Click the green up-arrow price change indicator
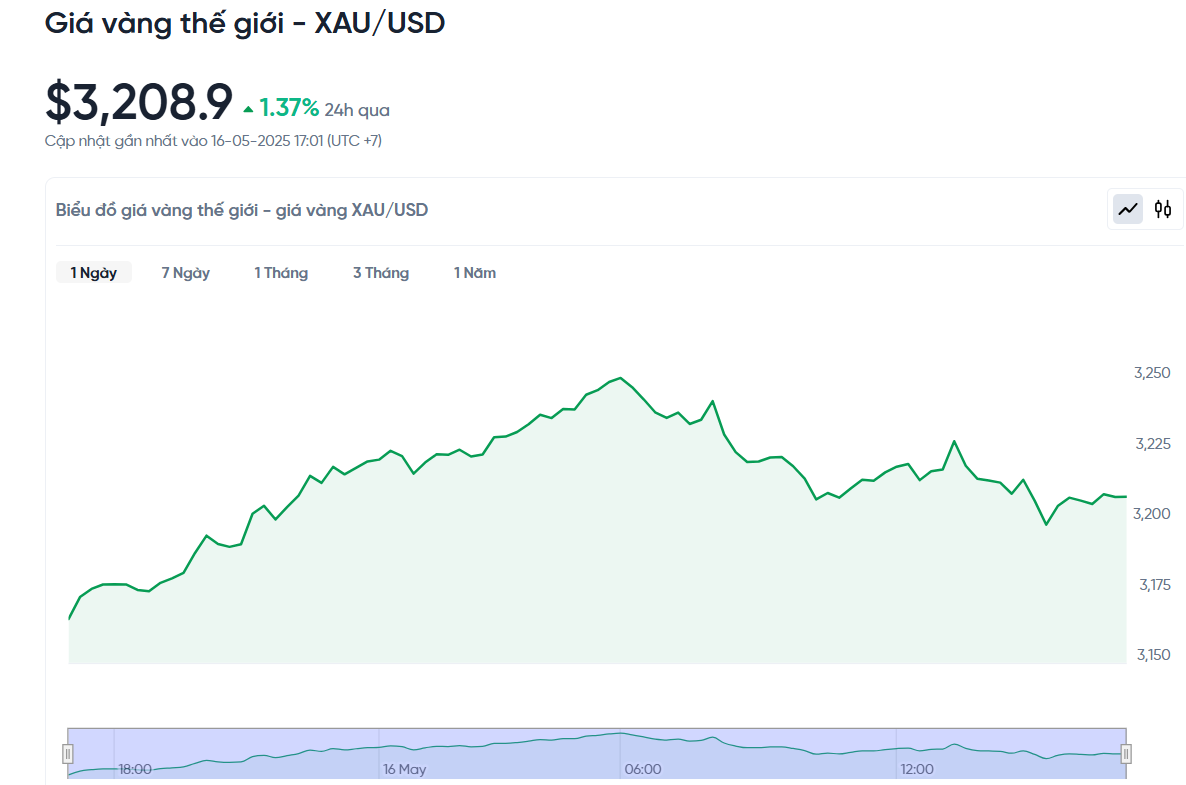This screenshot has height=785, width=1186. pos(248,109)
